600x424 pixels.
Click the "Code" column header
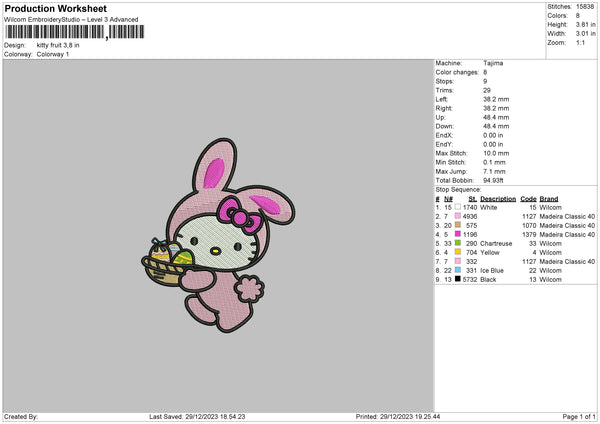coord(528,199)
